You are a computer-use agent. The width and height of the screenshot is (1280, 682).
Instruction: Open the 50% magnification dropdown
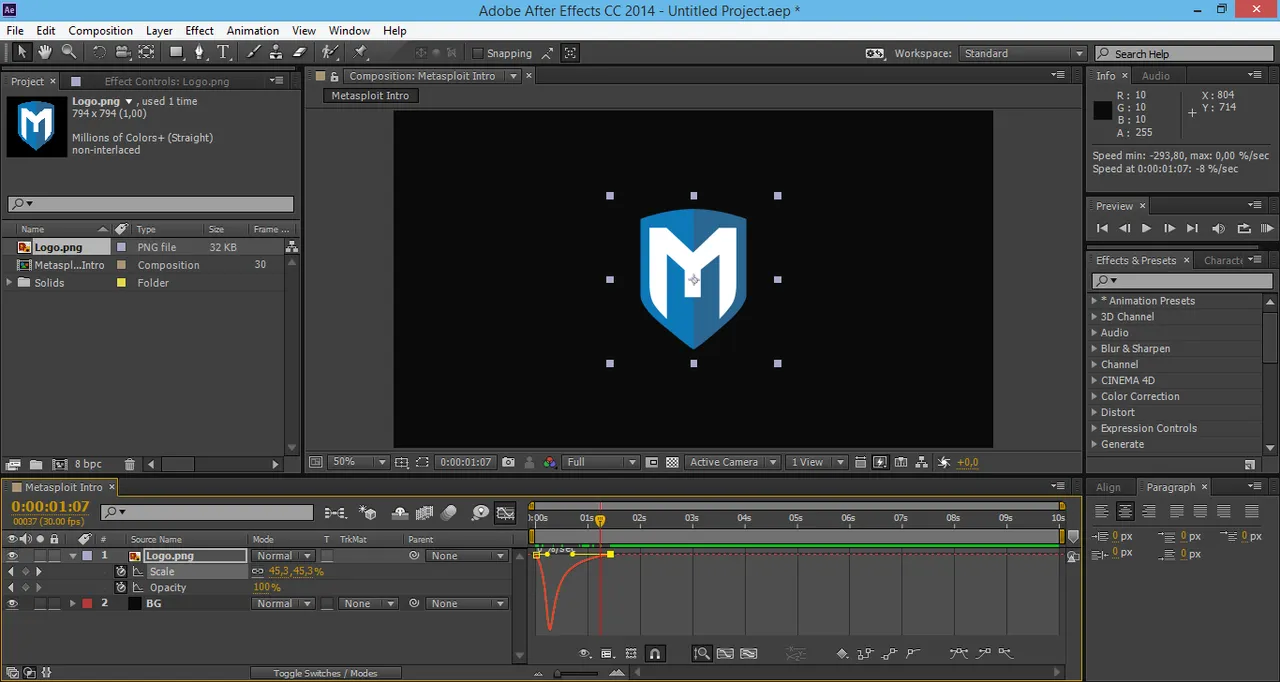[x=358, y=462]
